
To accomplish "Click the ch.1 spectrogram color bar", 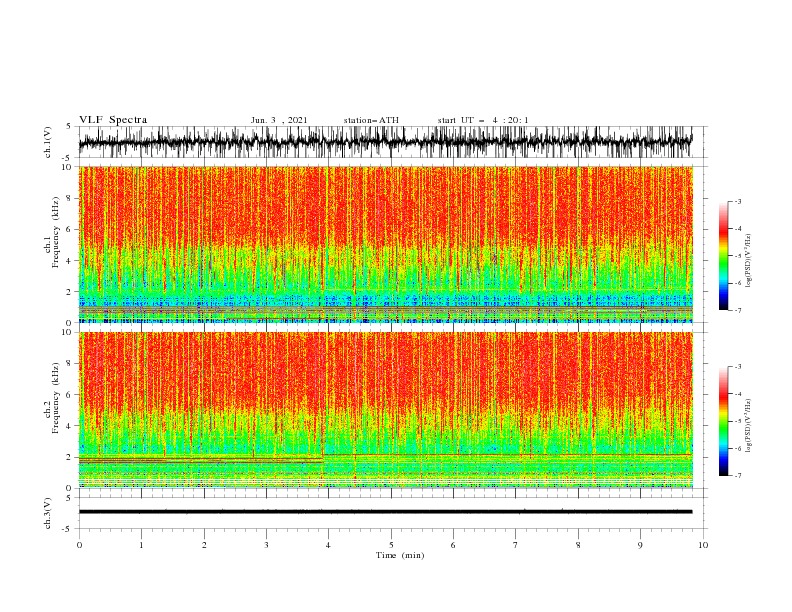I will (723, 256).
